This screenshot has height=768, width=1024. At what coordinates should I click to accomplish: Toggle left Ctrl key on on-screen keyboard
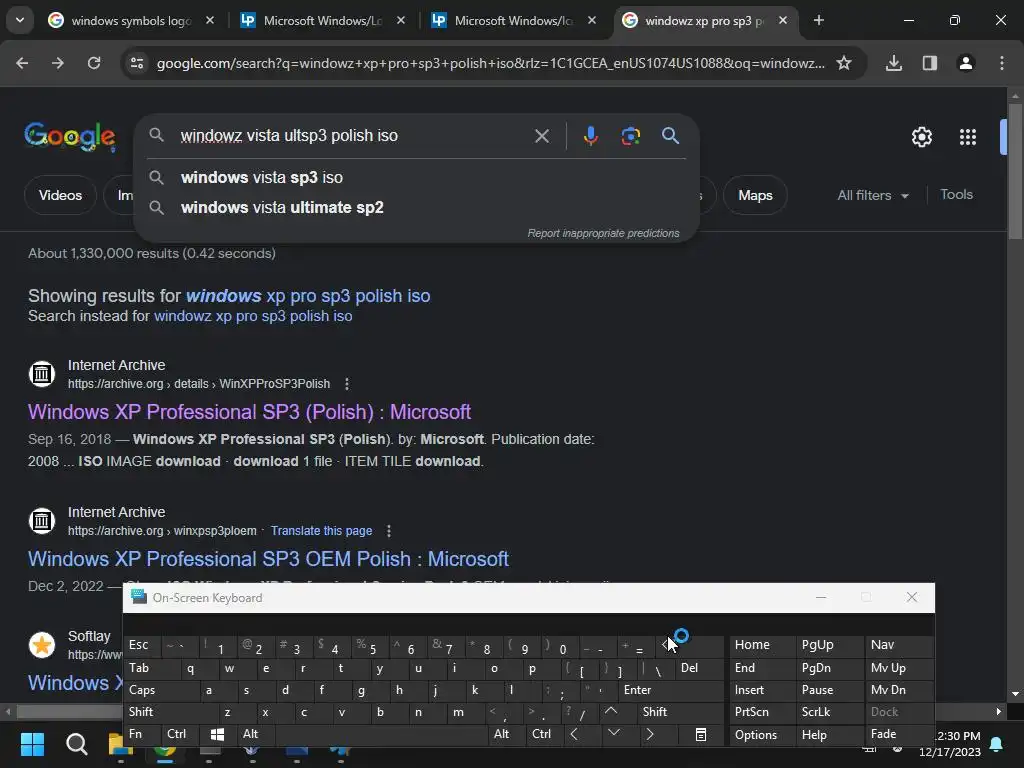[181, 734]
